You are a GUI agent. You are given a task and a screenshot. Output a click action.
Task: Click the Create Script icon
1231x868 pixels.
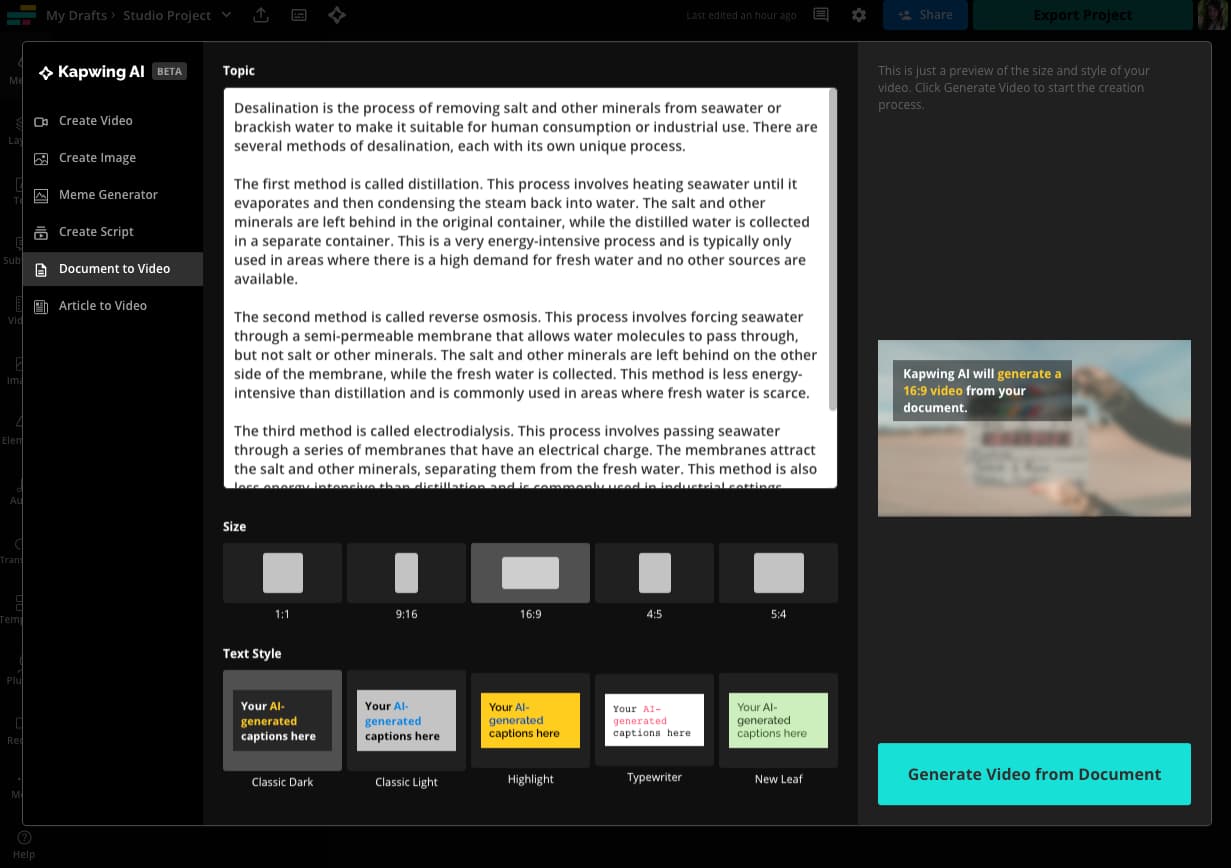[41, 232]
